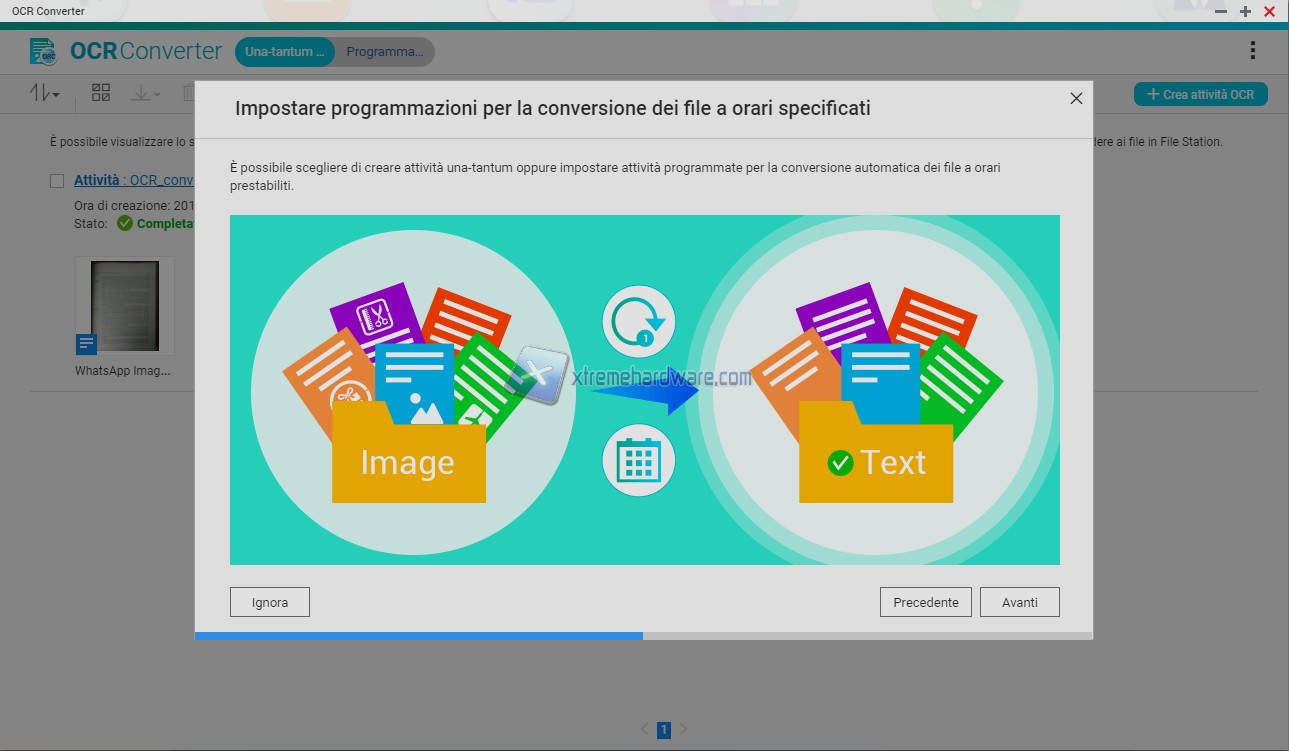Open the Attività : OCR_conv link

pos(133,181)
